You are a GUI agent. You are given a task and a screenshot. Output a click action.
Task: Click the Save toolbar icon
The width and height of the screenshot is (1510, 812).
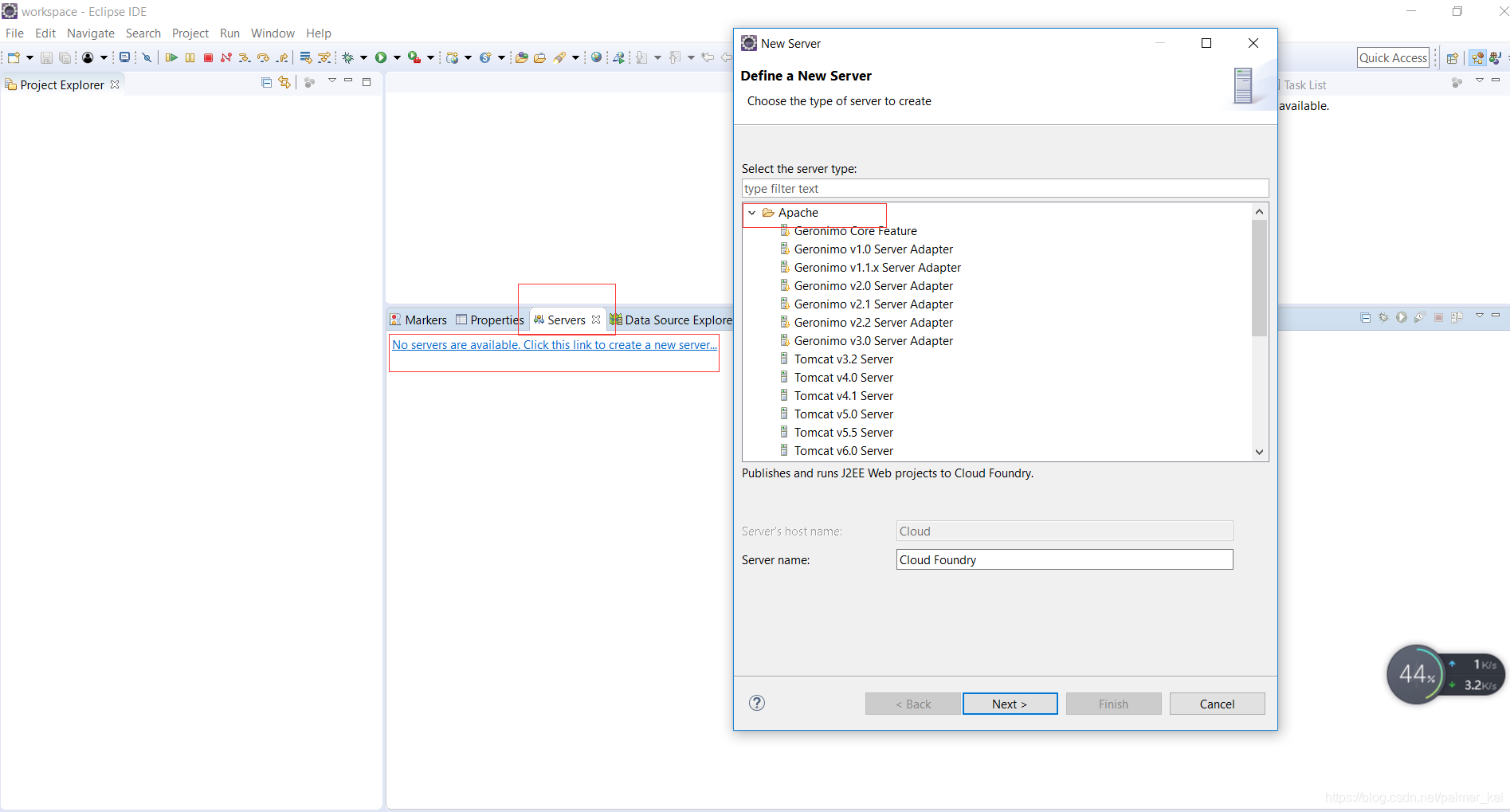46,57
